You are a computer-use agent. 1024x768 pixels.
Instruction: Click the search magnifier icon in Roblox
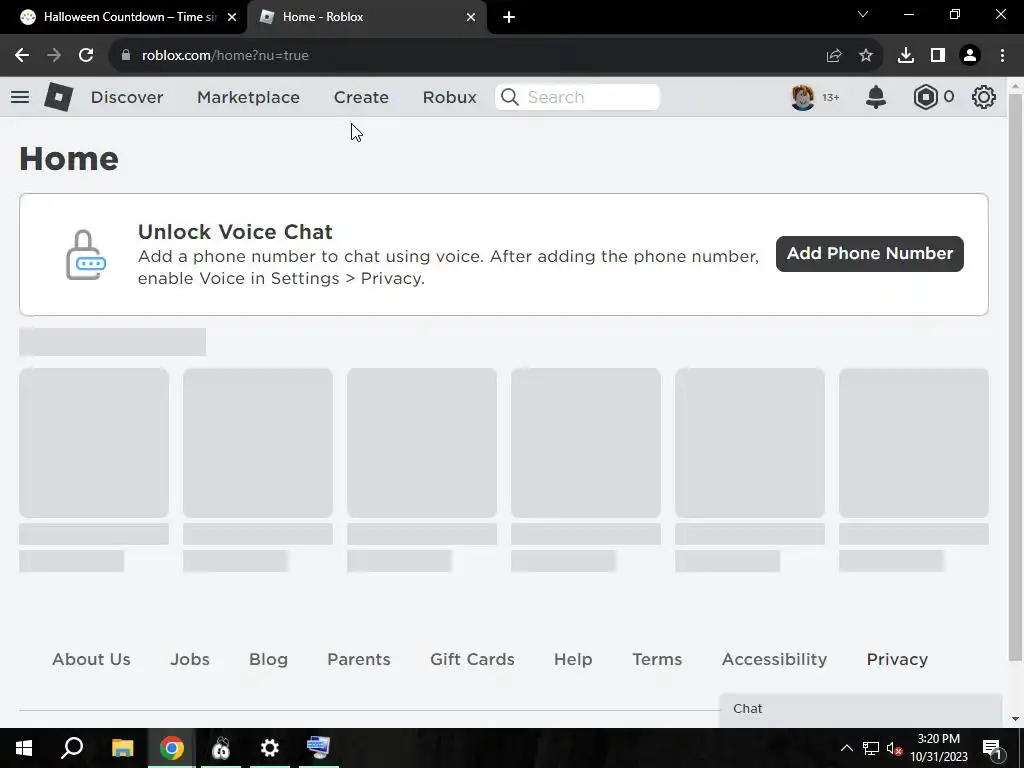(x=509, y=97)
